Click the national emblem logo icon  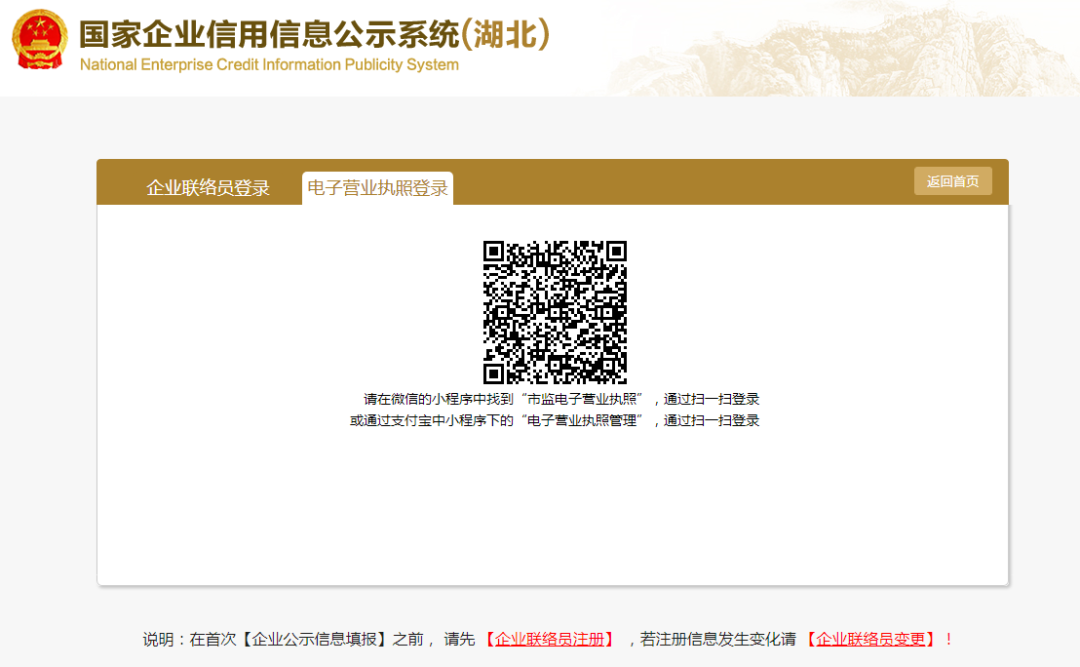(39, 39)
